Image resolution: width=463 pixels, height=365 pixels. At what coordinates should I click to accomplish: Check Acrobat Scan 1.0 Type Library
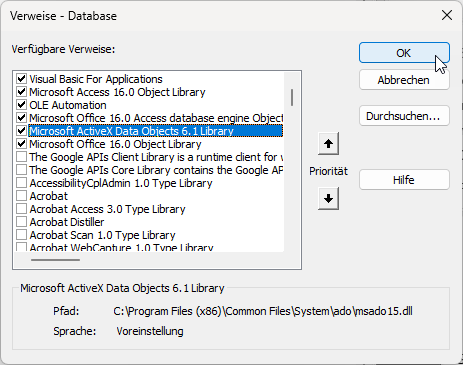click(x=22, y=235)
